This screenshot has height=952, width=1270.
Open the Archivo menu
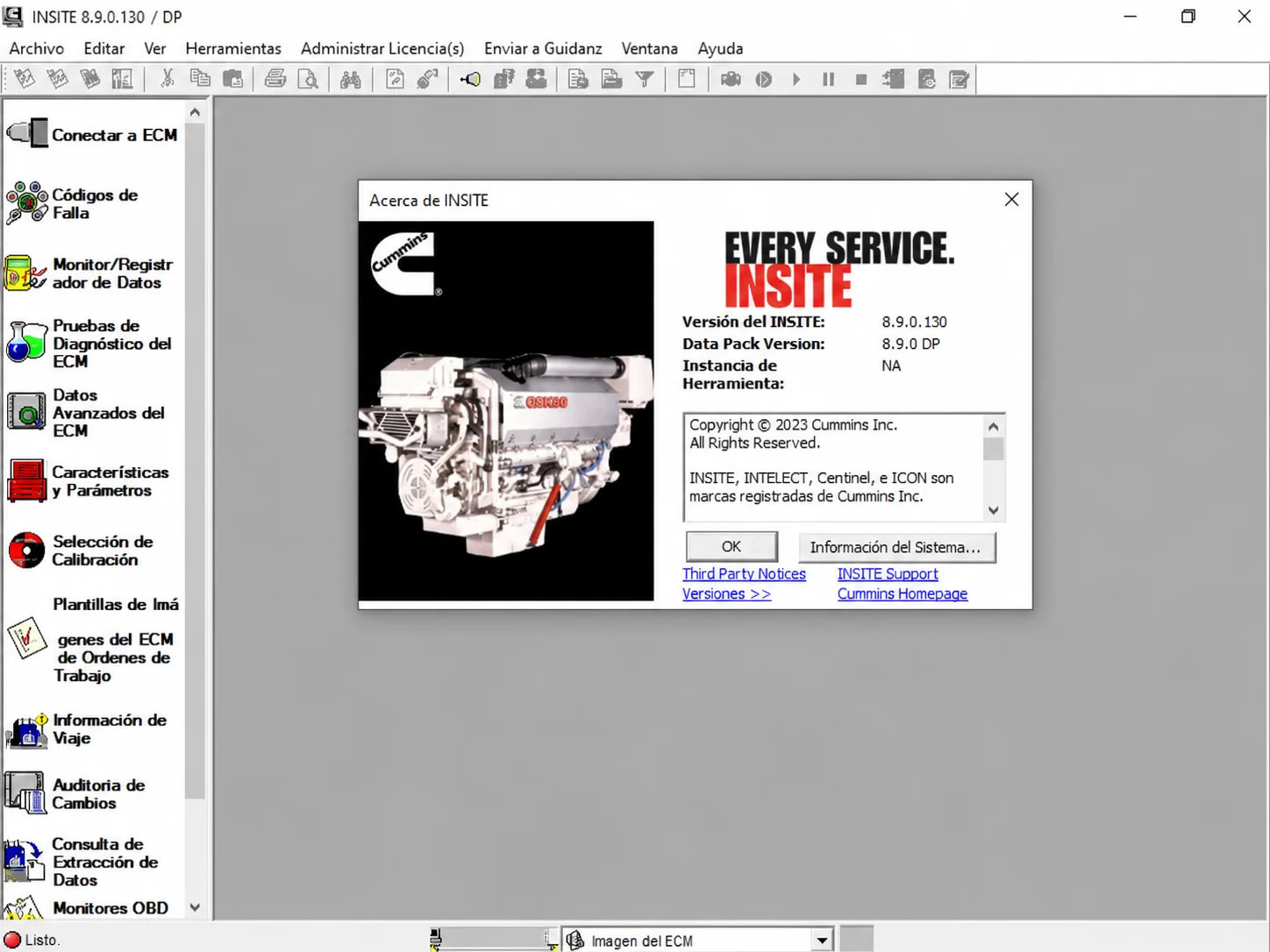coord(37,48)
